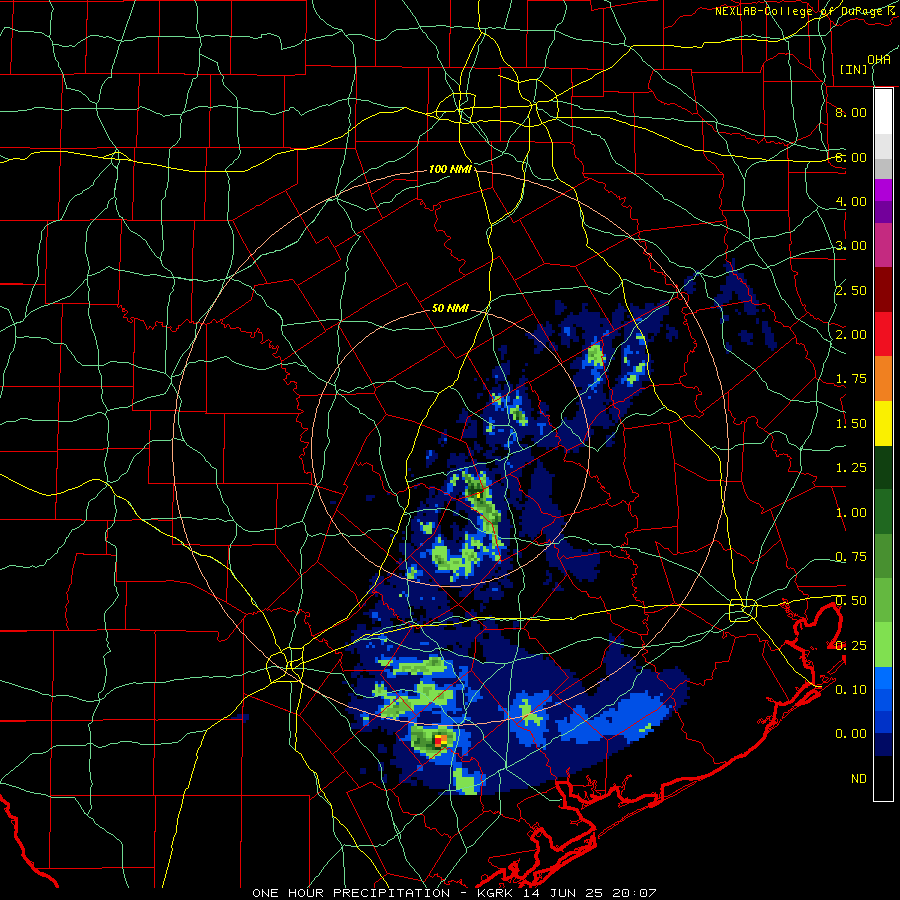
Task: Click the 0.10 legend value label
Action: coord(851,690)
